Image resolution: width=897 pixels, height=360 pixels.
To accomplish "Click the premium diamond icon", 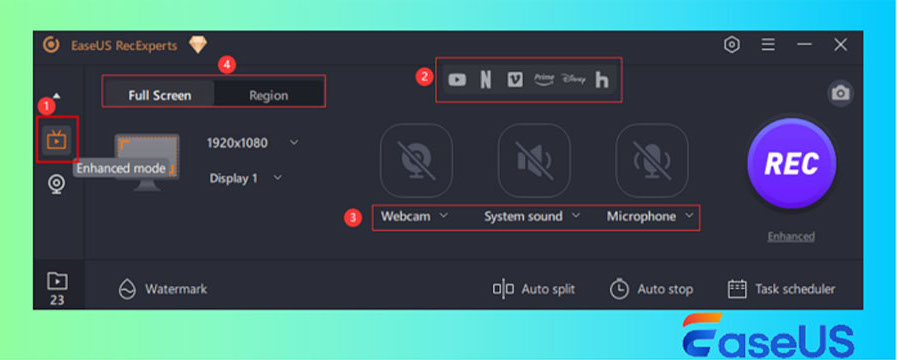I will point(198,45).
